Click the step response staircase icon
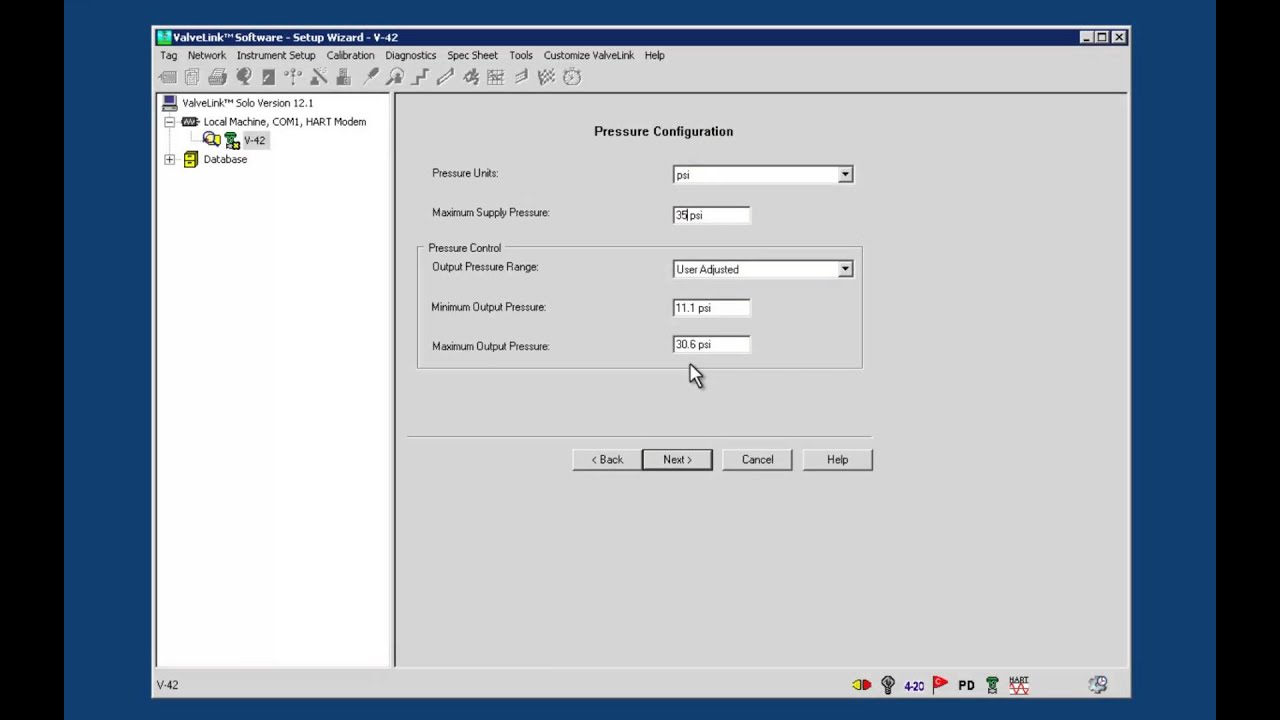The image size is (1280, 720). pos(420,77)
